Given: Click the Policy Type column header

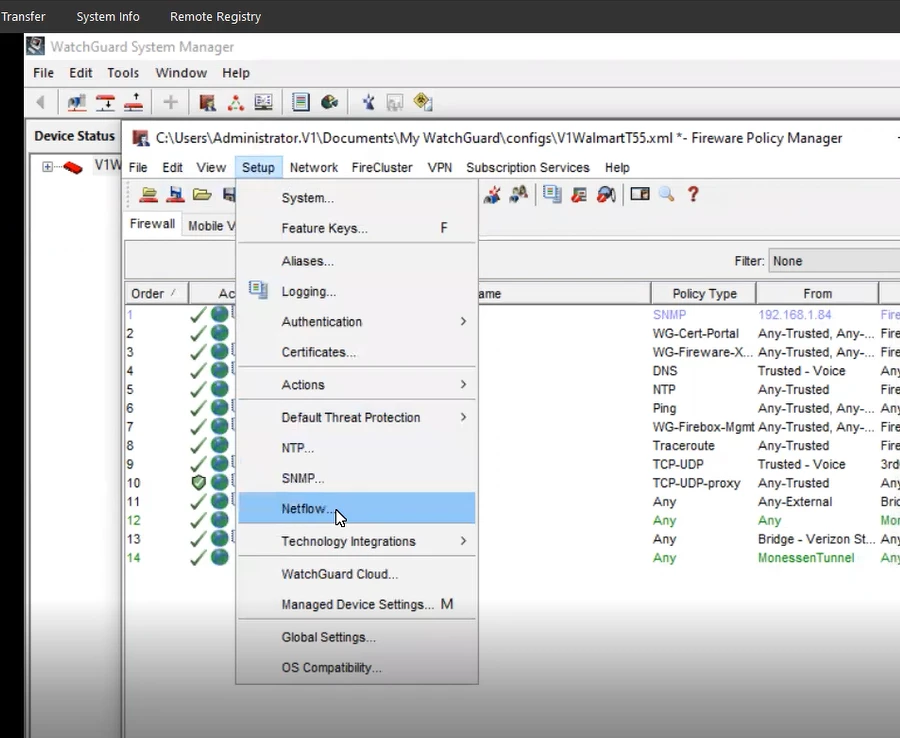Looking at the screenshot, I should click(704, 293).
